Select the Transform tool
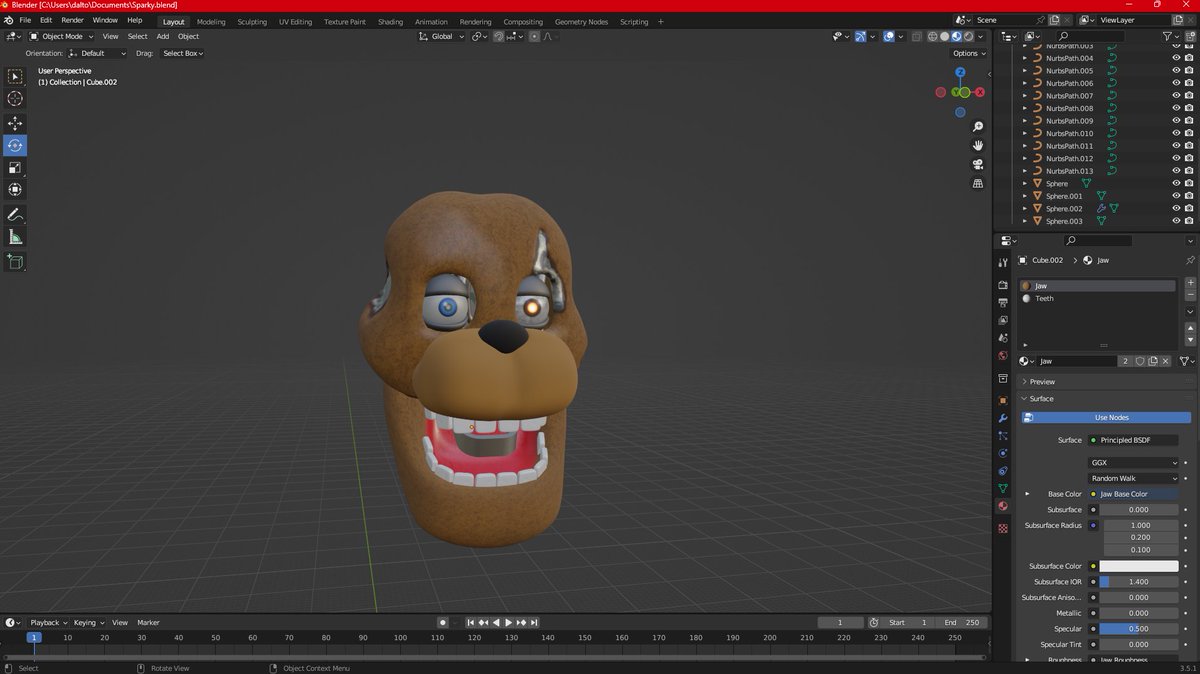This screenshot has width=1200, height=674. click(15, 189)
